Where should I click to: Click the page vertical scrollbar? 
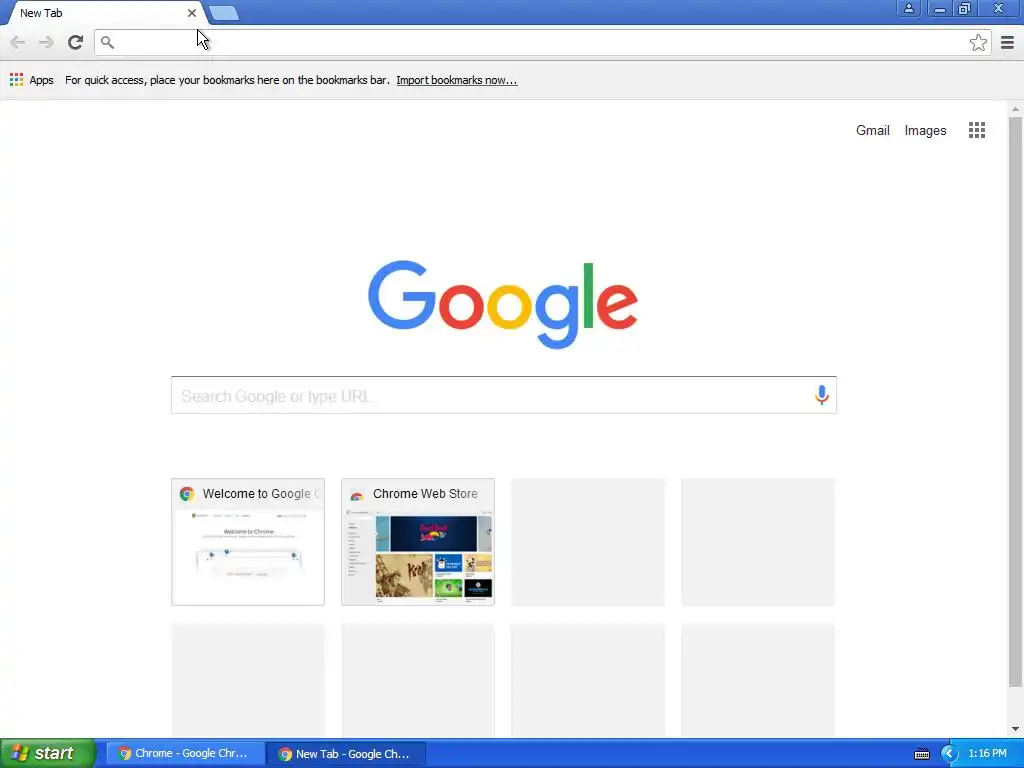(1015, 402)
